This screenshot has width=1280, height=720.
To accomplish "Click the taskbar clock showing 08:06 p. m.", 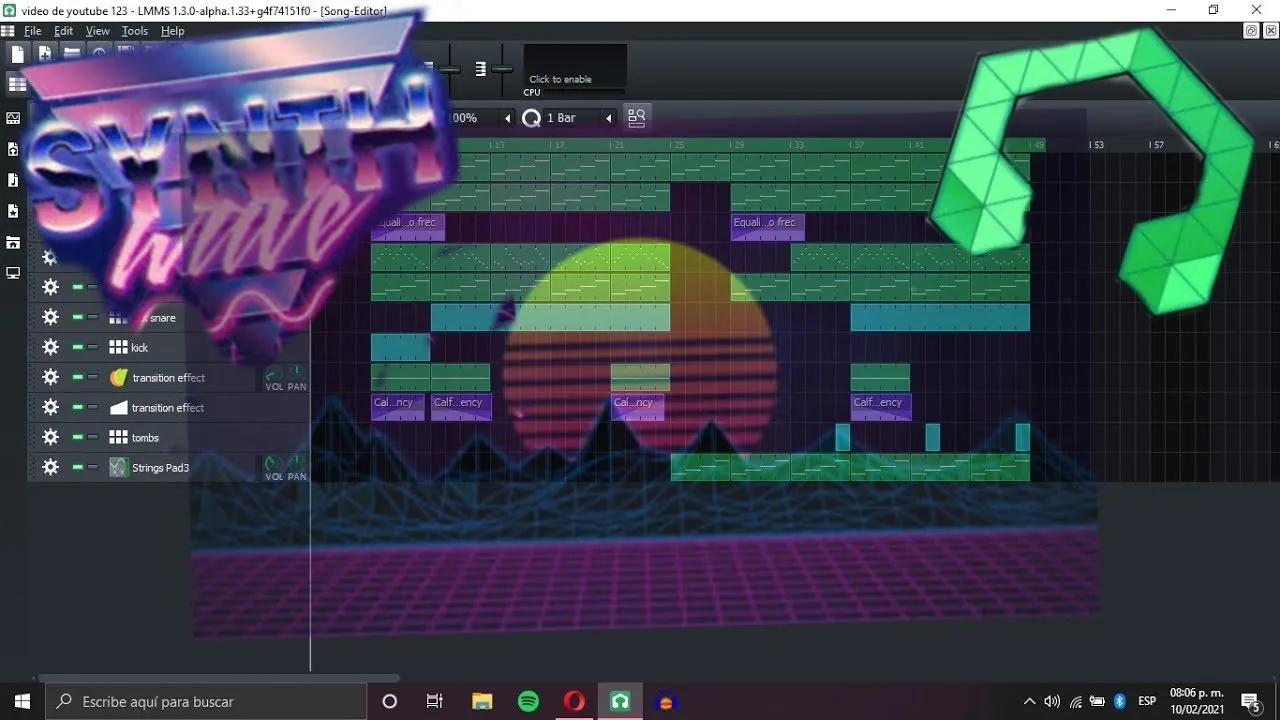I will pyautogui.click(x=1196, y=701).
